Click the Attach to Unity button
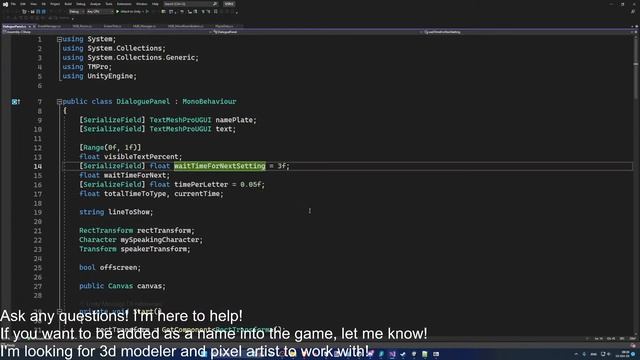Image resolution: width=640 pixels, height=360 pixels. pos(130,12)
